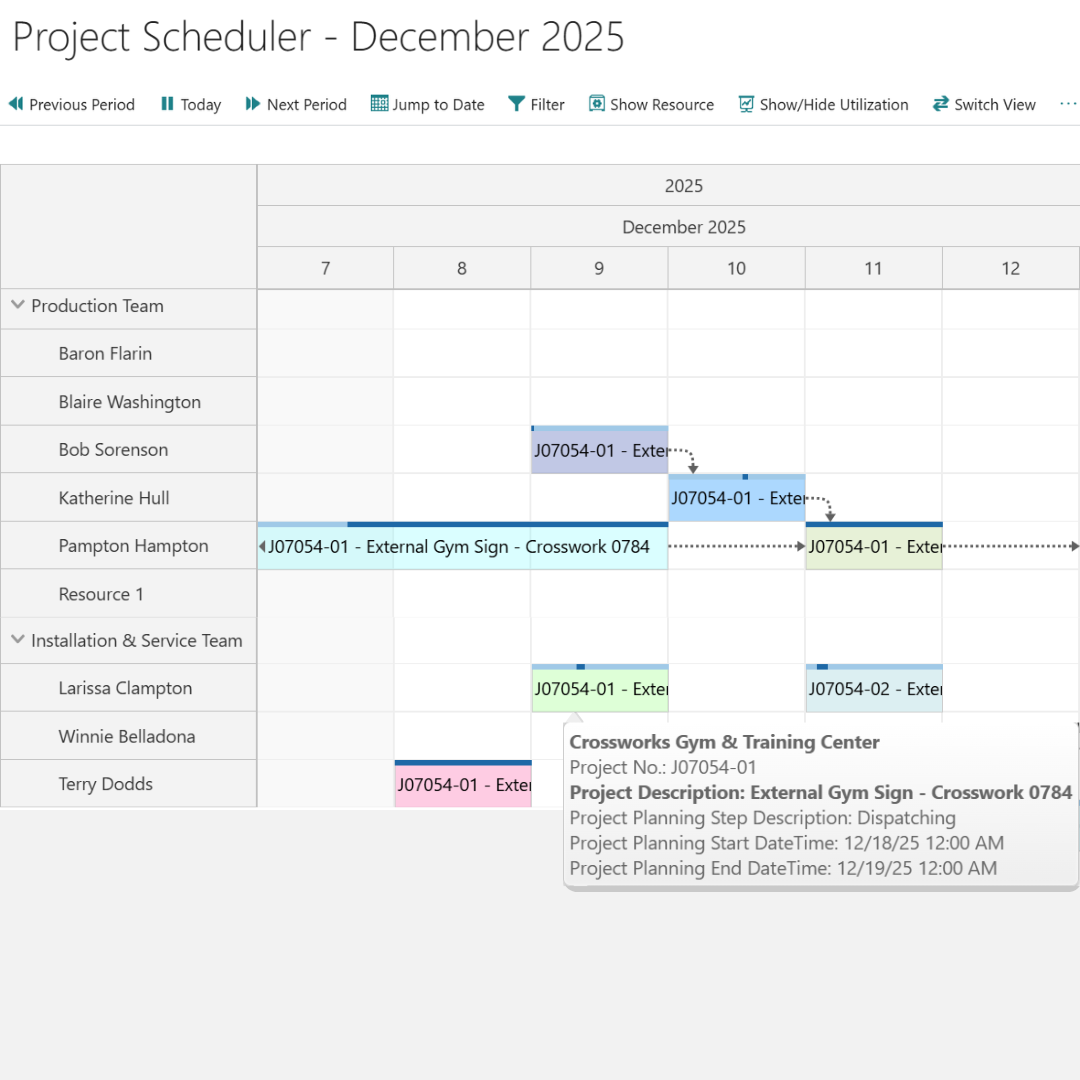The width and height of the screenshot is (1080, 1080).
Task: Select Larissa Clampton's J07054-02 task bar
Action: click(873, 689)
